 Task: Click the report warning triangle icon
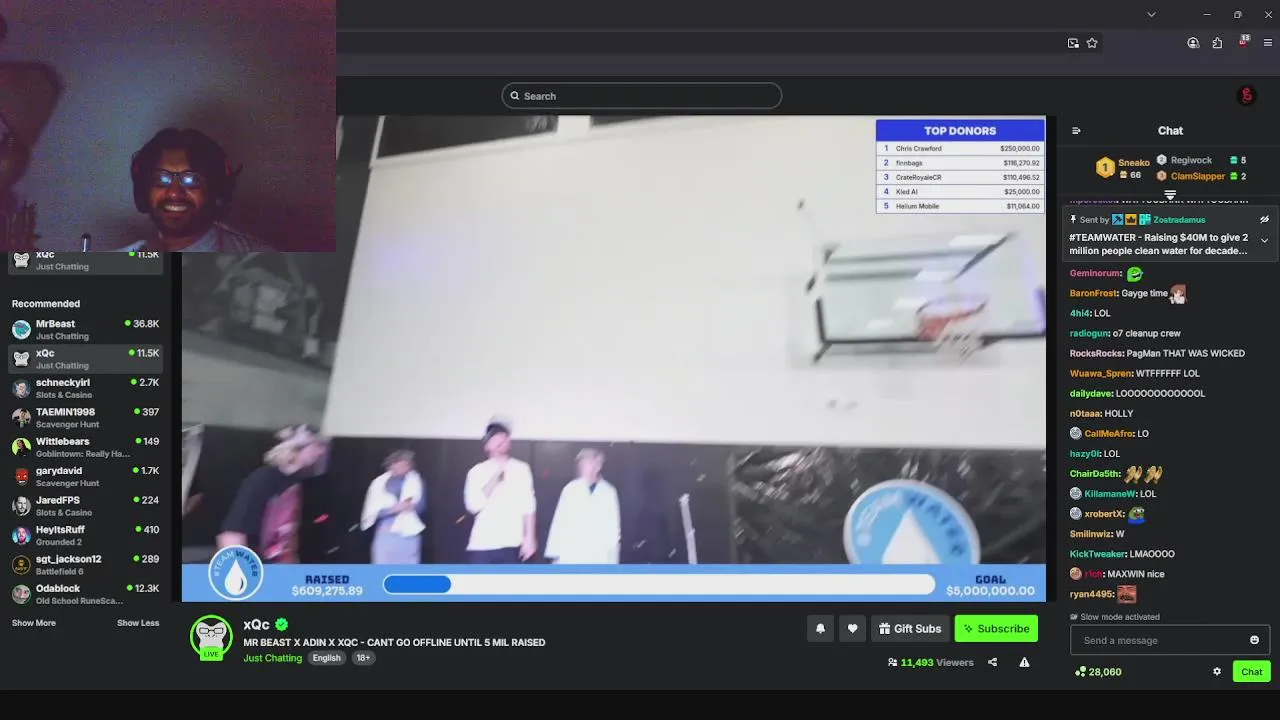(1024, 662)
